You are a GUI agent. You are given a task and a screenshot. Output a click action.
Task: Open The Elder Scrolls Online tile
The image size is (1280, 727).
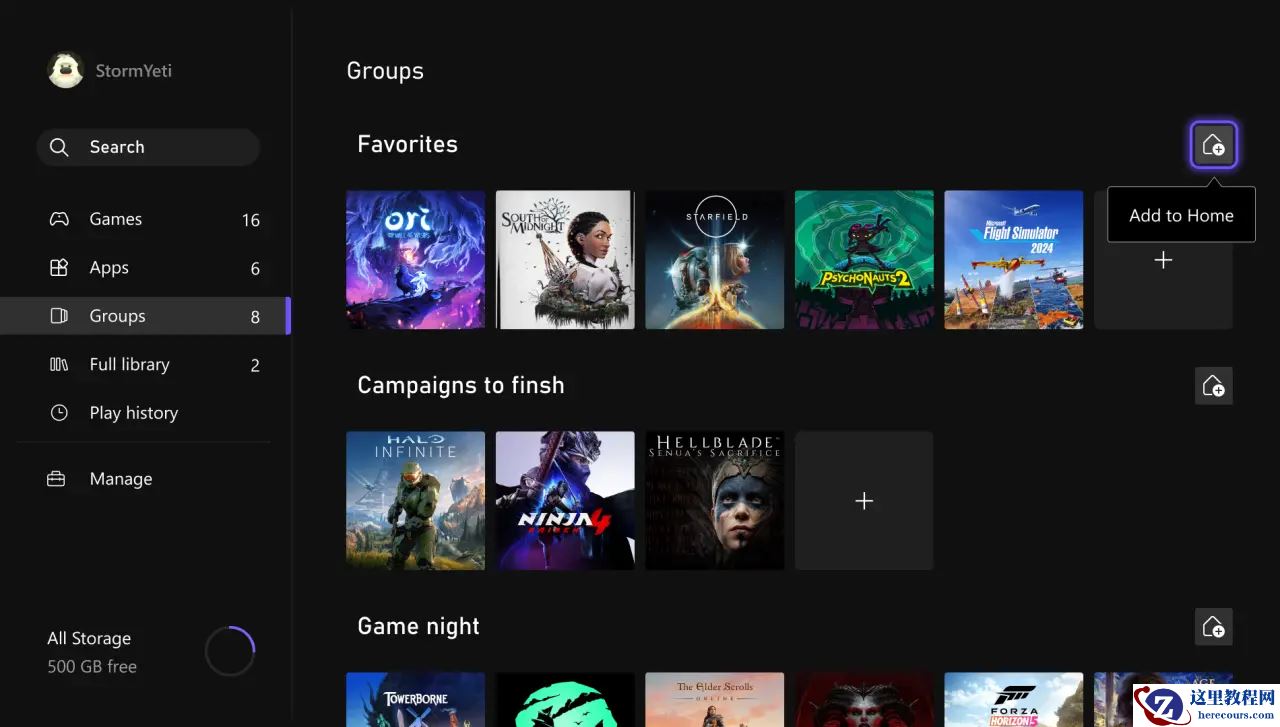pyautogui.click(x=714, y=699)
